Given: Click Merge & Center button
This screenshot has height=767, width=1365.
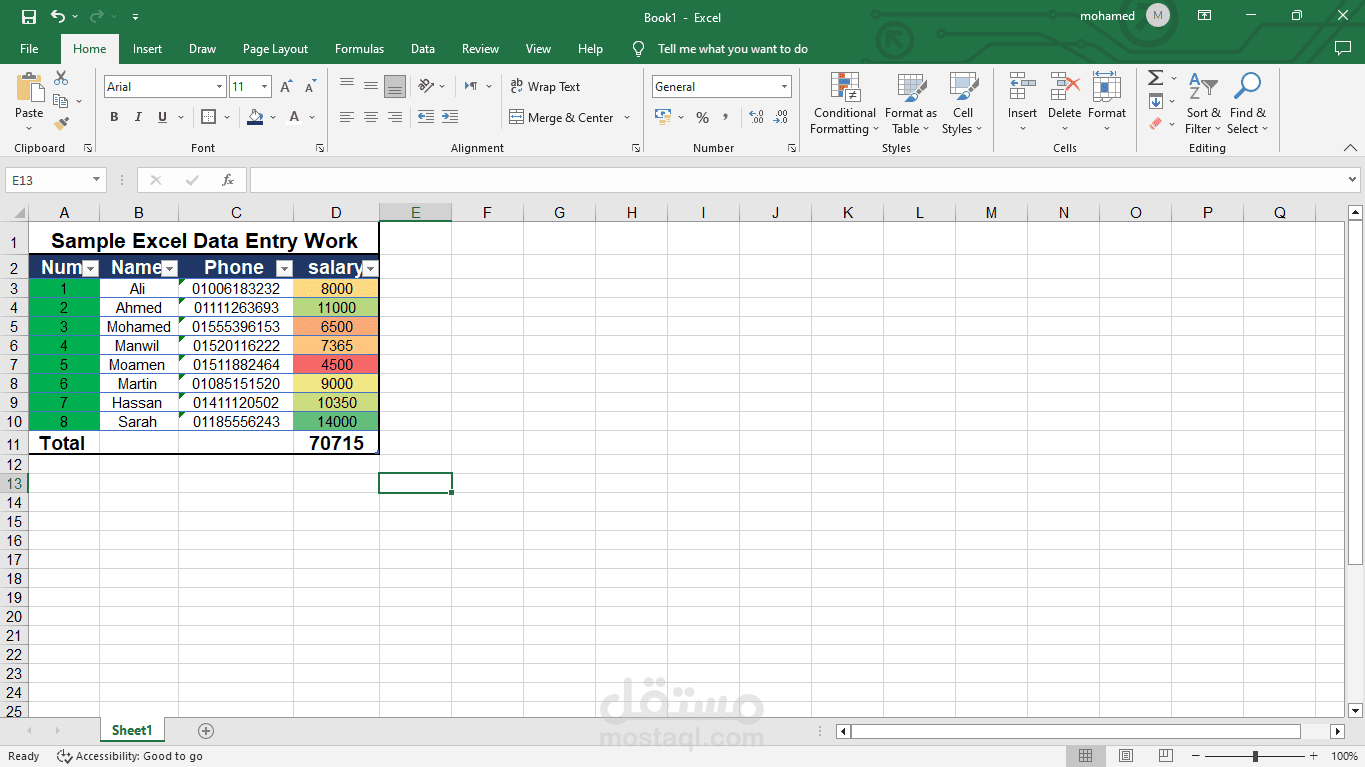Looking at the screenshot, I should [x=561, y=117].
